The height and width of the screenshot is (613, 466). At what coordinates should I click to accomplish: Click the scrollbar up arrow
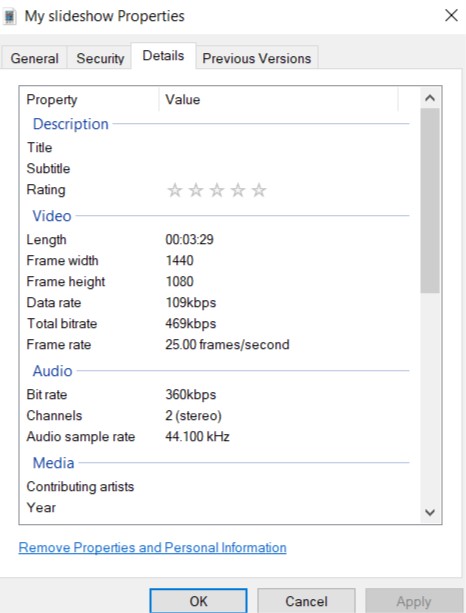point(430,98)
